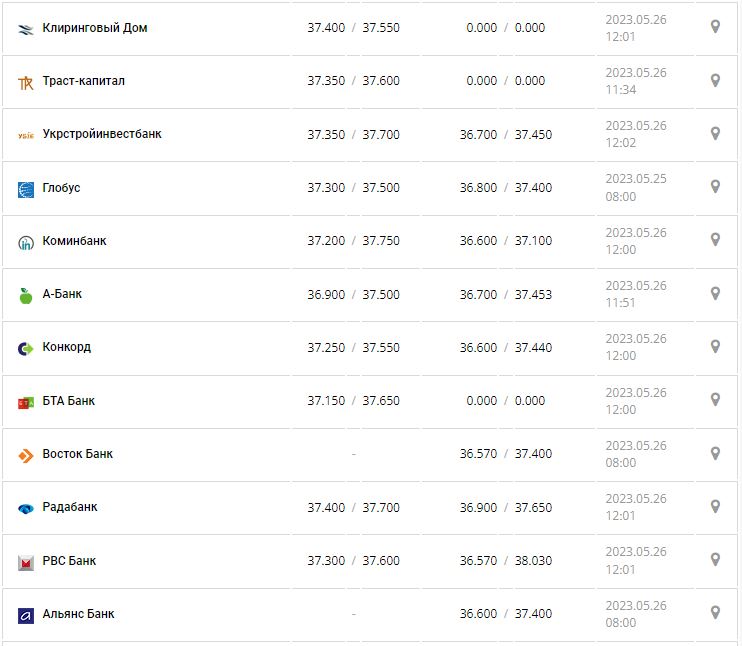Open the Клиринговый Дом bank link
742x646 pixels.
(95, 28)
